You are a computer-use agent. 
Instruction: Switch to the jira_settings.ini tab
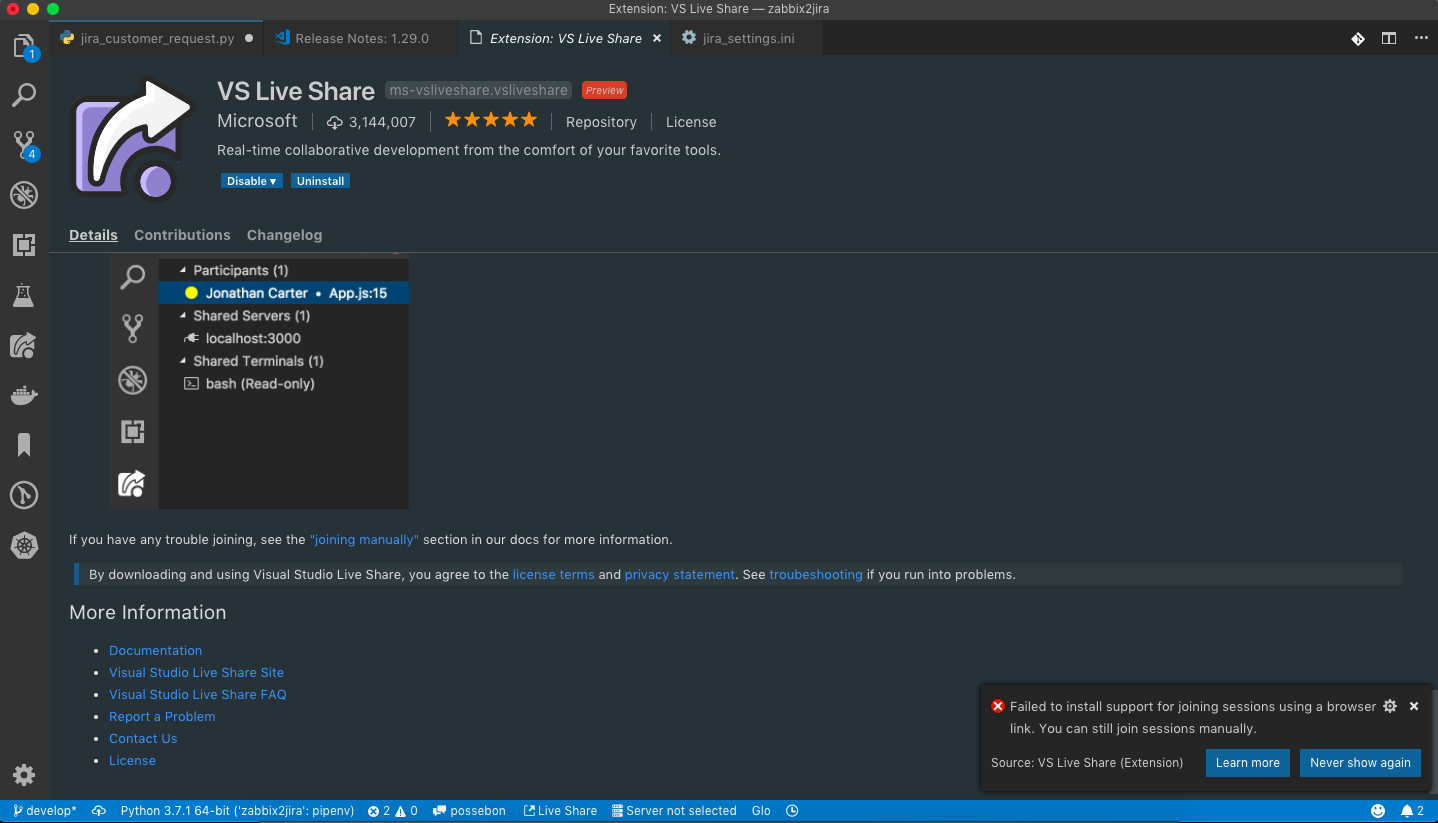[748, 38]
